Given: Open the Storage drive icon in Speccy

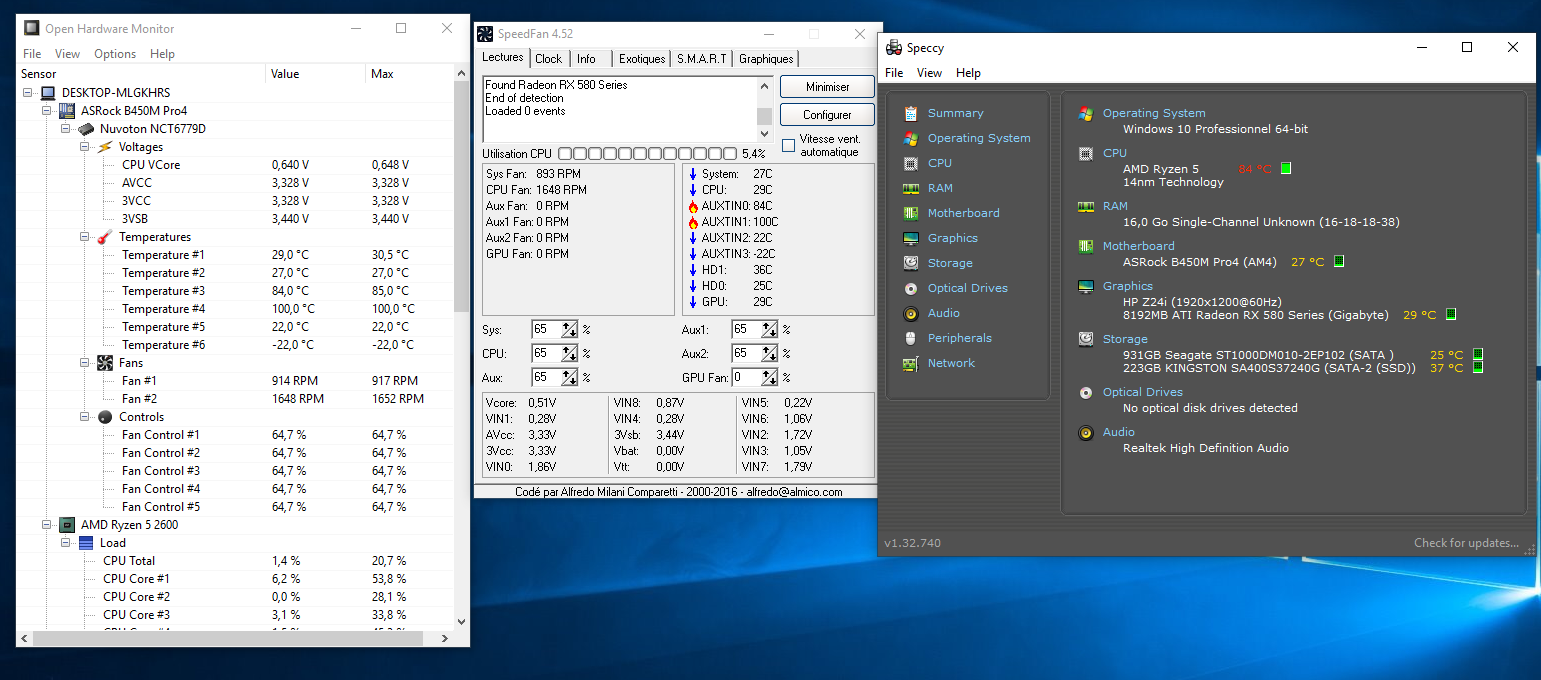Looking at the screenshot, I should (910, 263).
